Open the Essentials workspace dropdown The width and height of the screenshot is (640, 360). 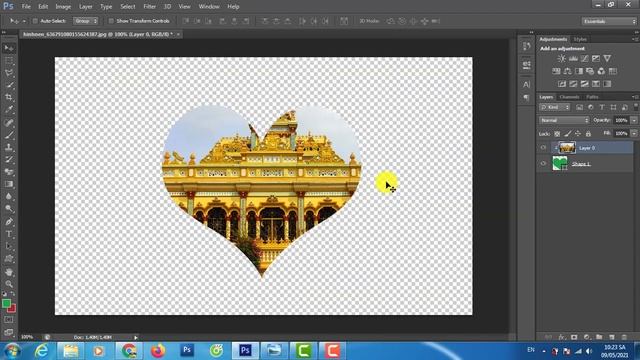click(609, 21)
